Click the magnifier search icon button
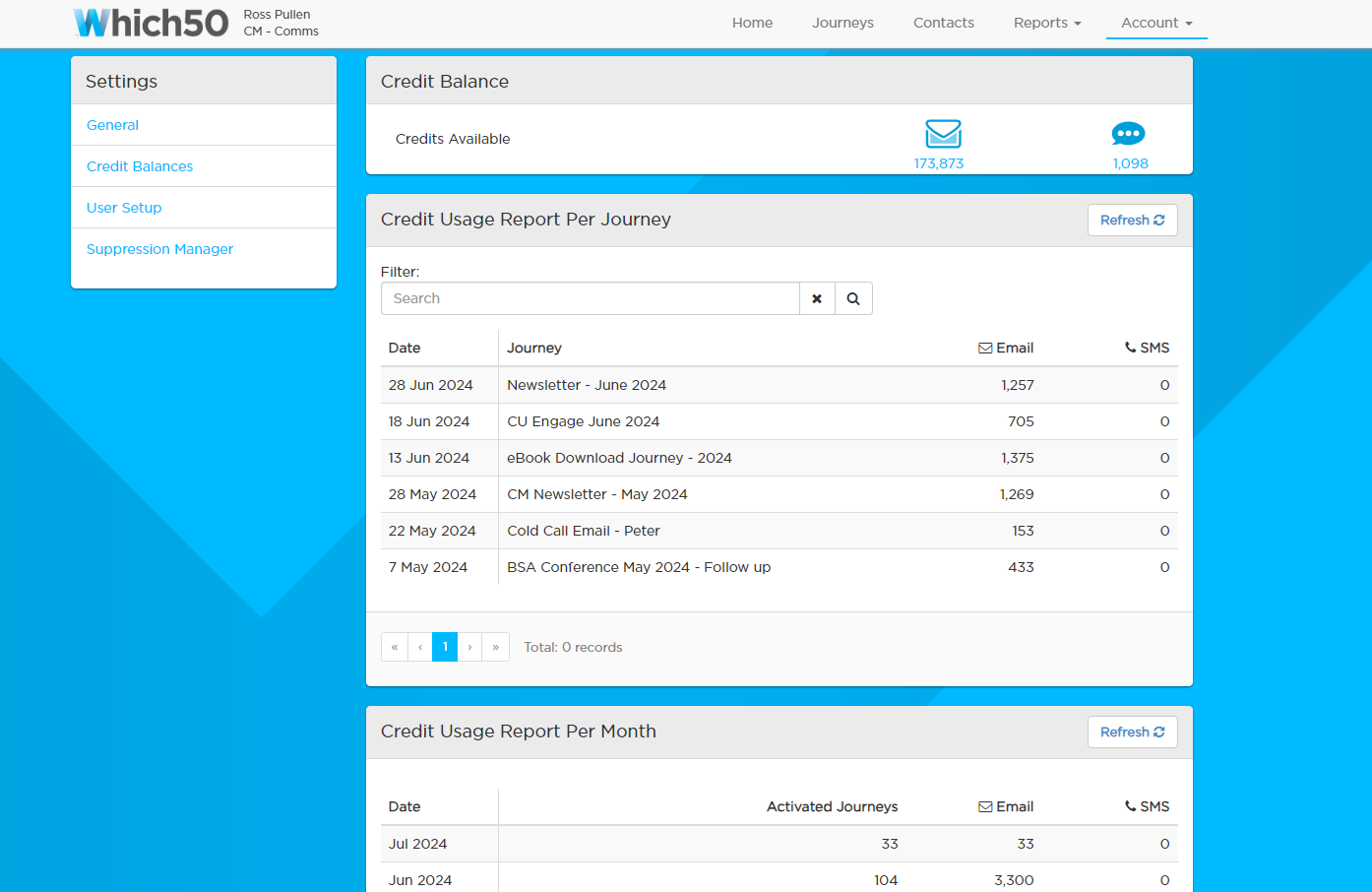This screenshot has height=892, width=1372. [x=853, y=298]
